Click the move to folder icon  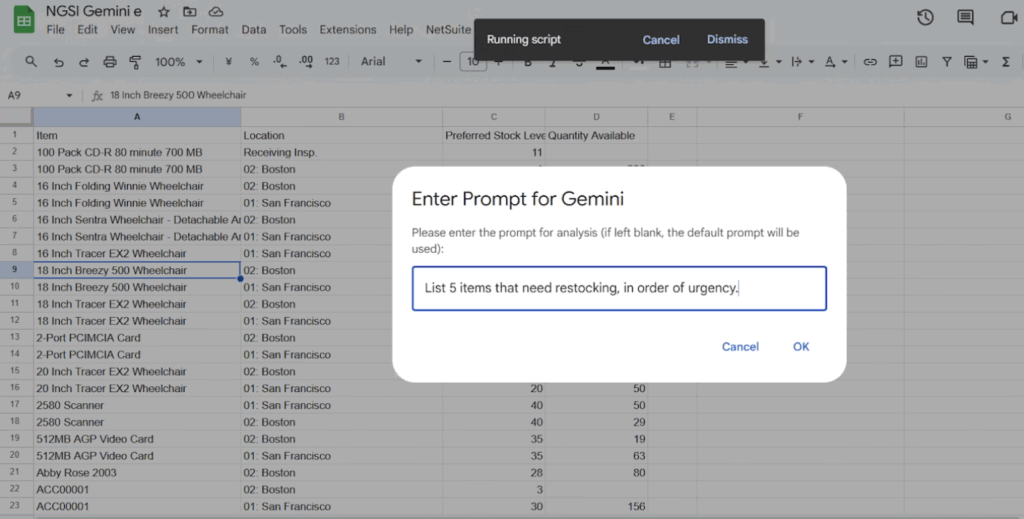[189, 12]
